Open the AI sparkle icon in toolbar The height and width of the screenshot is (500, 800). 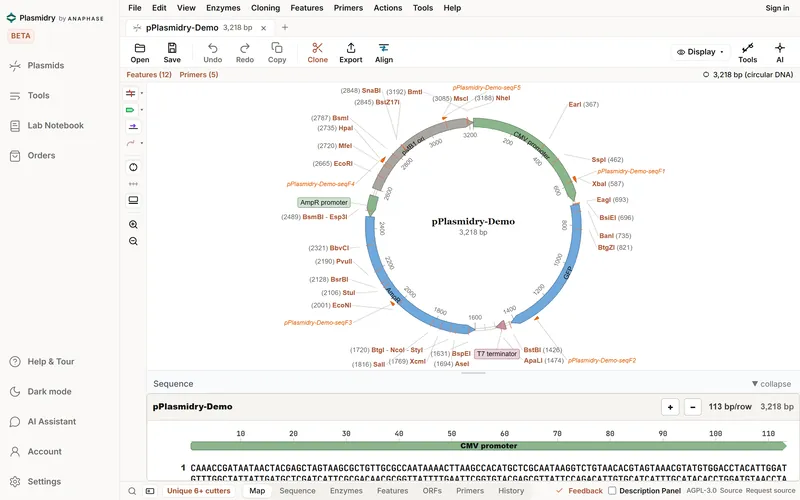[780, 48]
